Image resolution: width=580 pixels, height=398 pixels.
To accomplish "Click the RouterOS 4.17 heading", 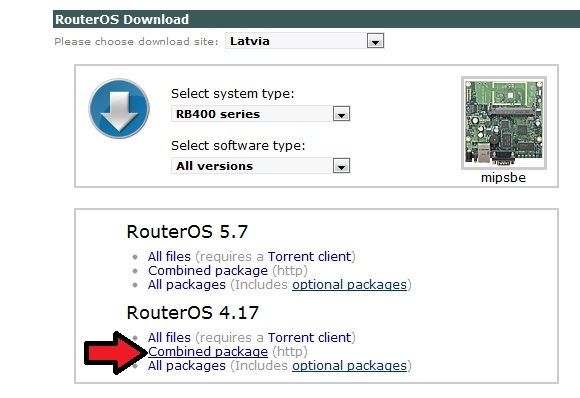I will (x=193, y=313).
